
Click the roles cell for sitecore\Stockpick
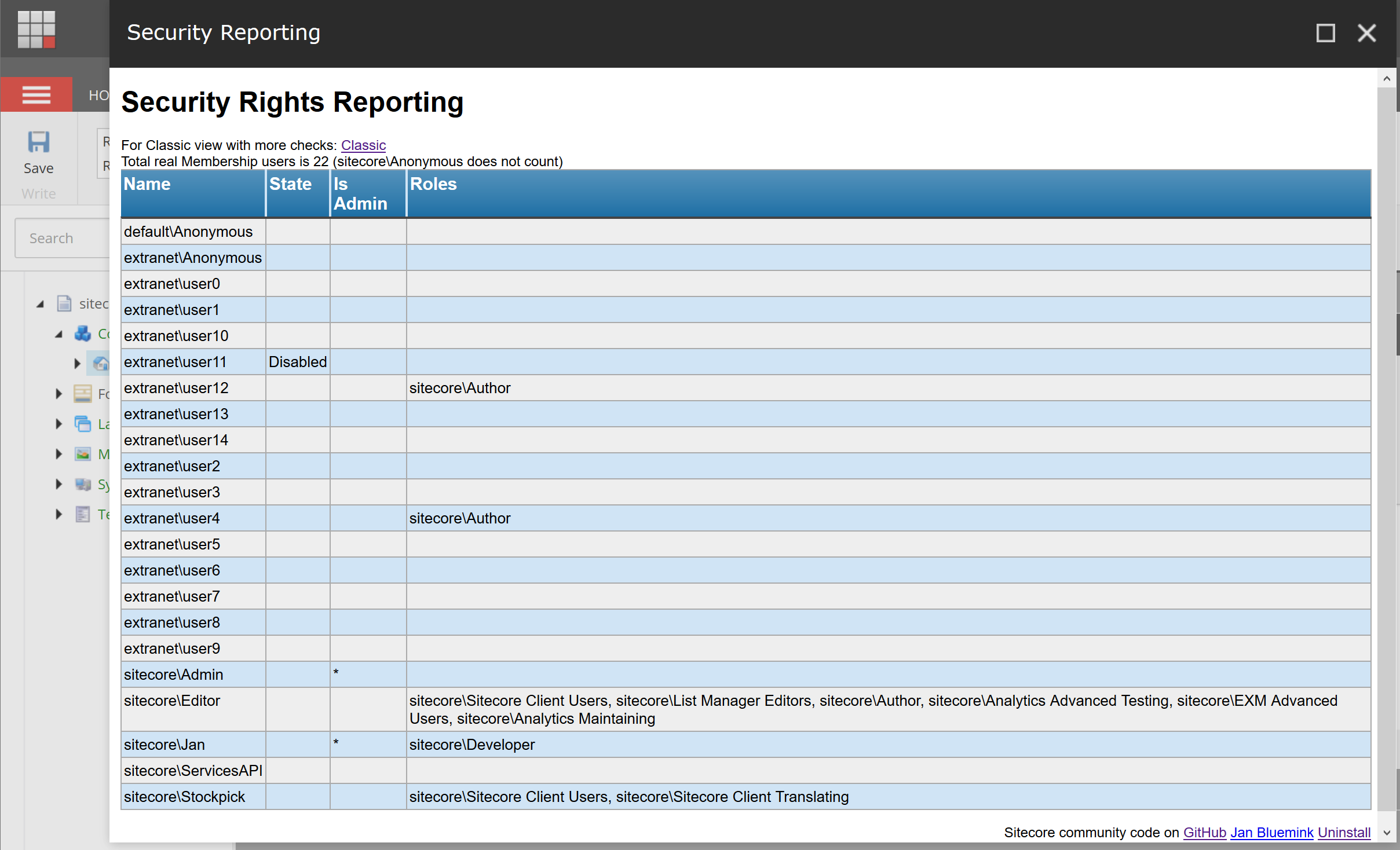(x=889, y=797)
